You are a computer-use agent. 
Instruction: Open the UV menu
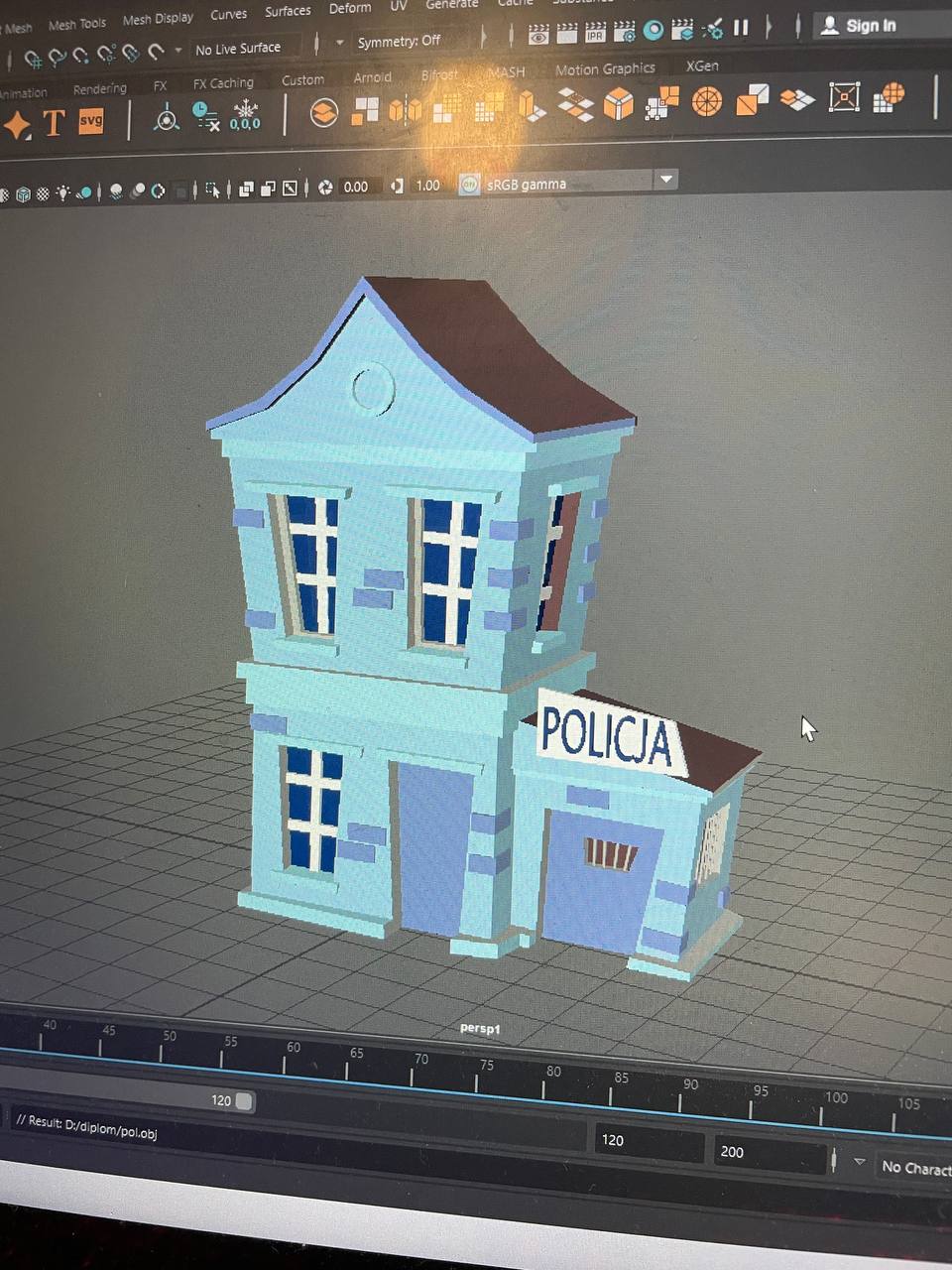(398, 6)
